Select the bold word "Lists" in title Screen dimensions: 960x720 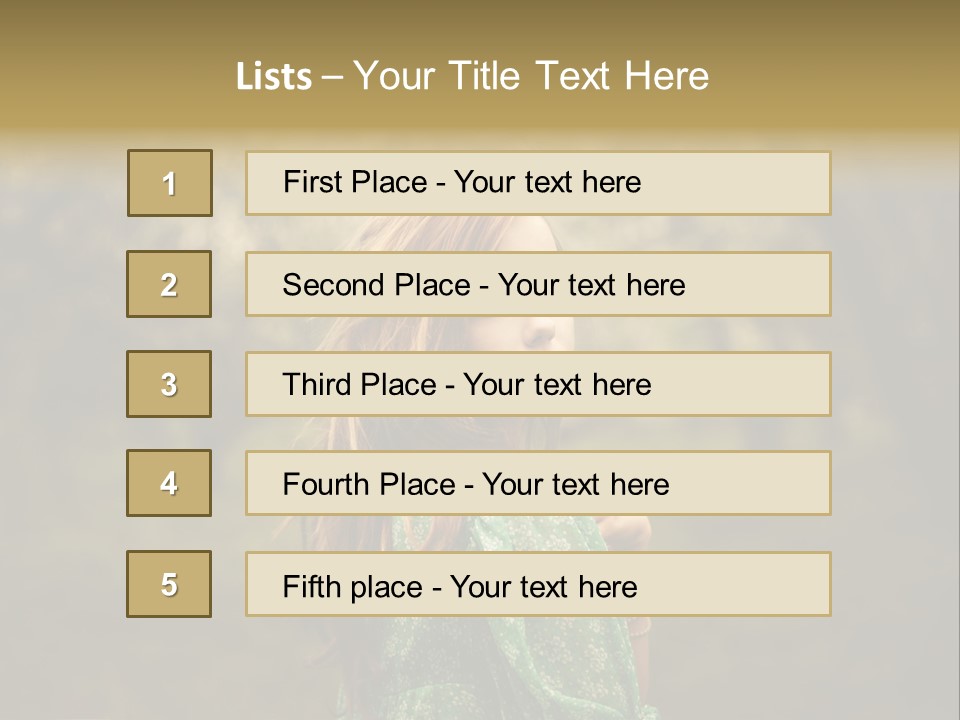coord(274,77)
